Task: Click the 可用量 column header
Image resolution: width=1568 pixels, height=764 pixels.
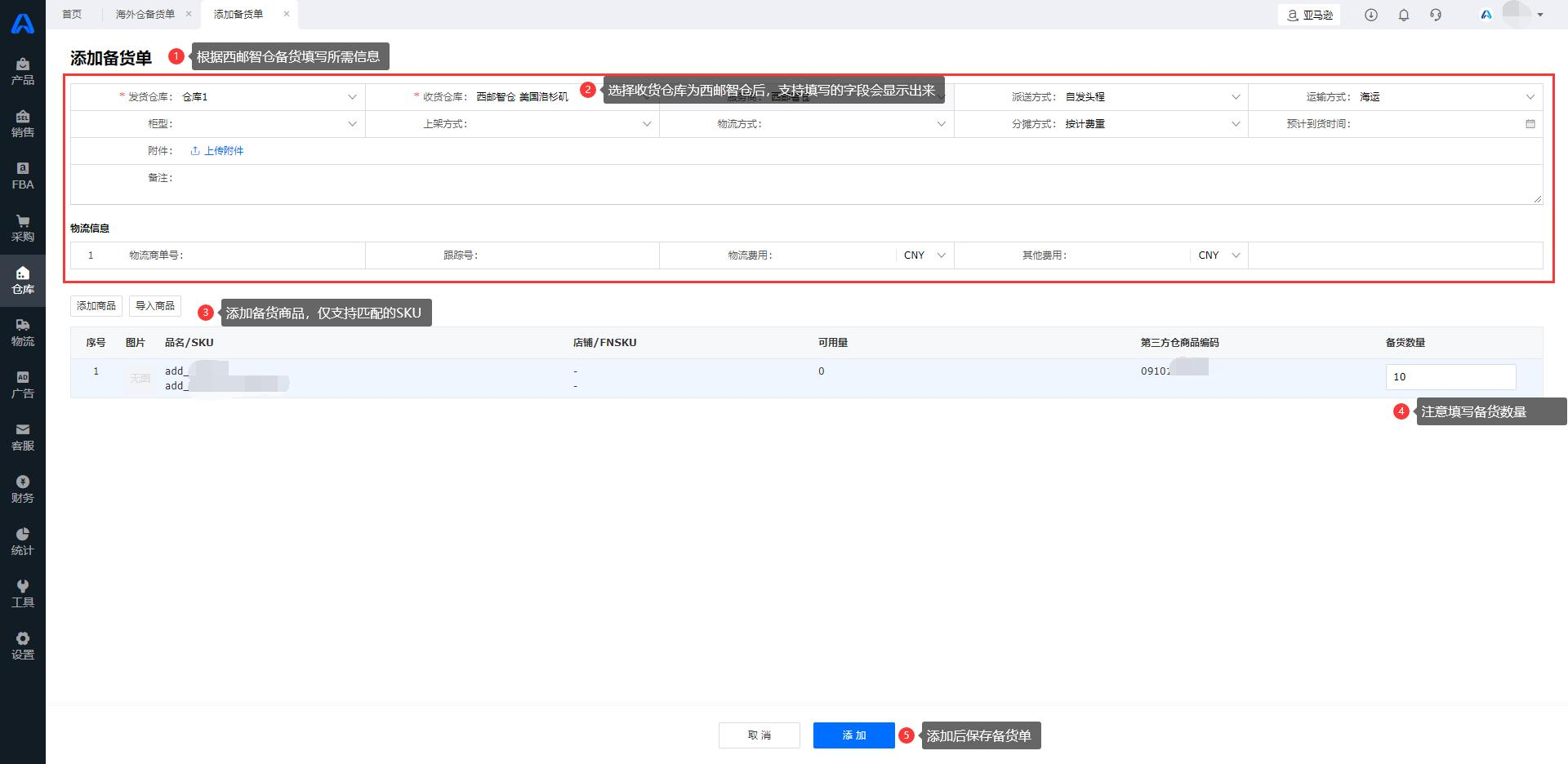Action: point(833,343)
